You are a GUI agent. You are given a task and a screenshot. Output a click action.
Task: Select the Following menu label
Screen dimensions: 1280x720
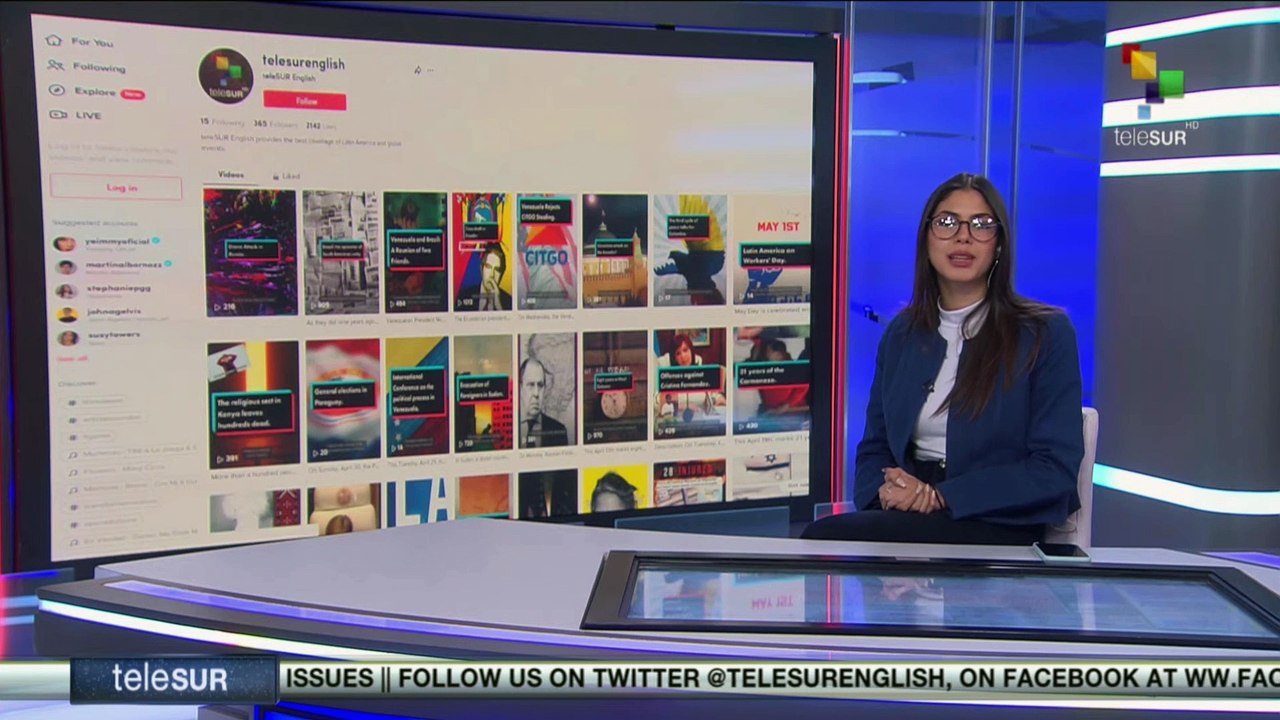click(99, 68)
